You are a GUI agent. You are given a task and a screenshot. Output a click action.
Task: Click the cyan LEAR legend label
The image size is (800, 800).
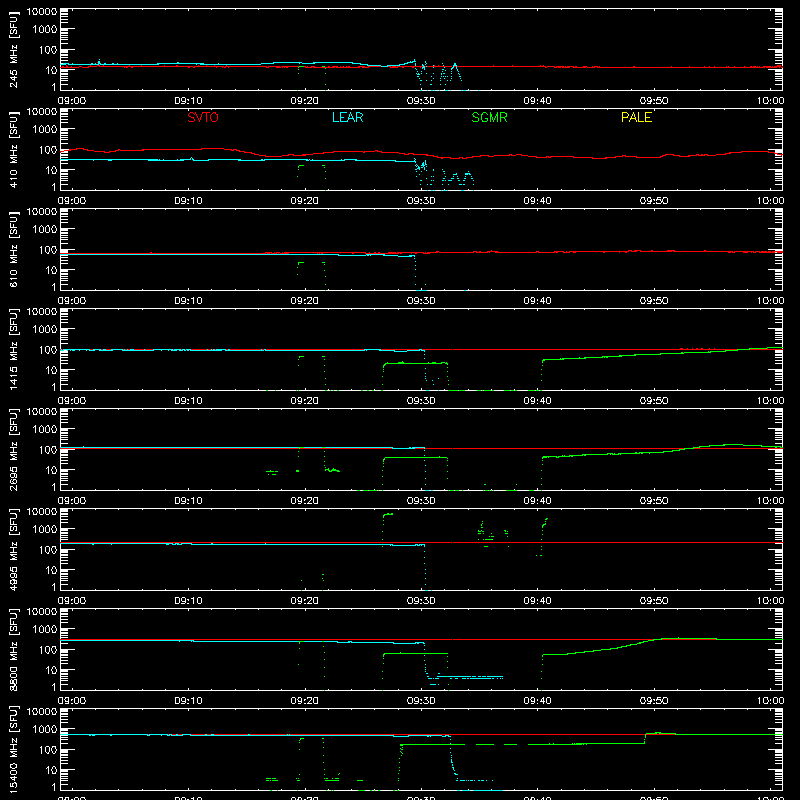(x=347, y=117)
